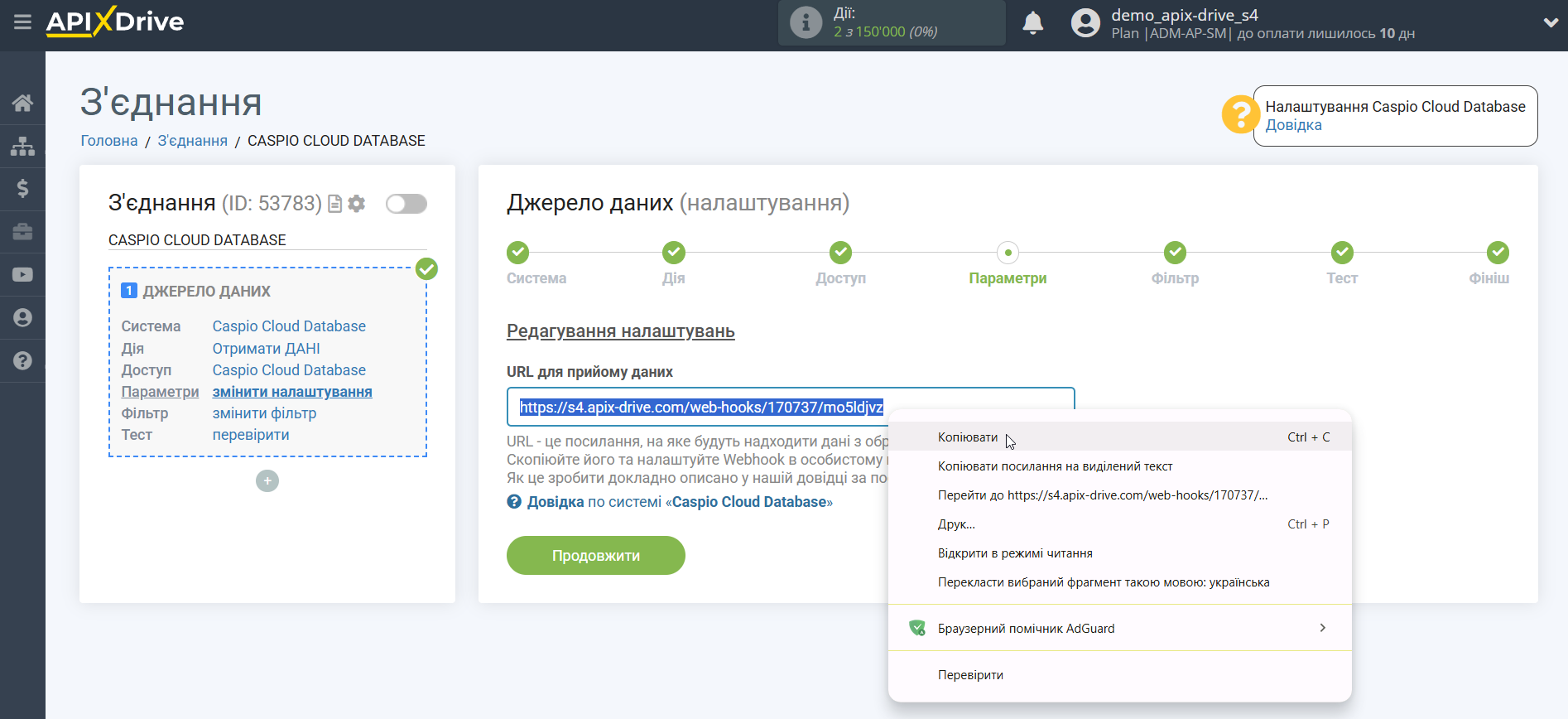
Task: Toggle the connection enable switch
Action: tap(406, 204)
